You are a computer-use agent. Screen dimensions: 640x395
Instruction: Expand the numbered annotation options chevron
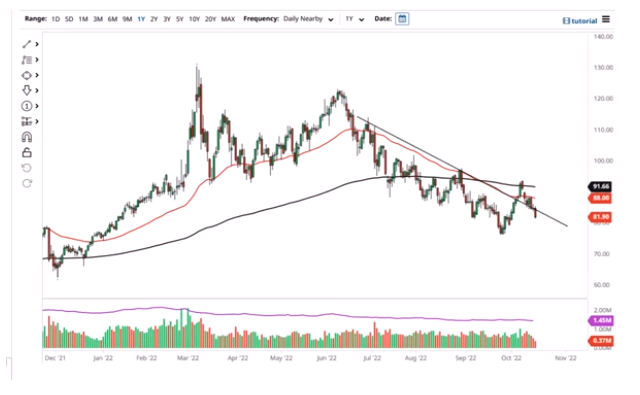tap(37, 106)
